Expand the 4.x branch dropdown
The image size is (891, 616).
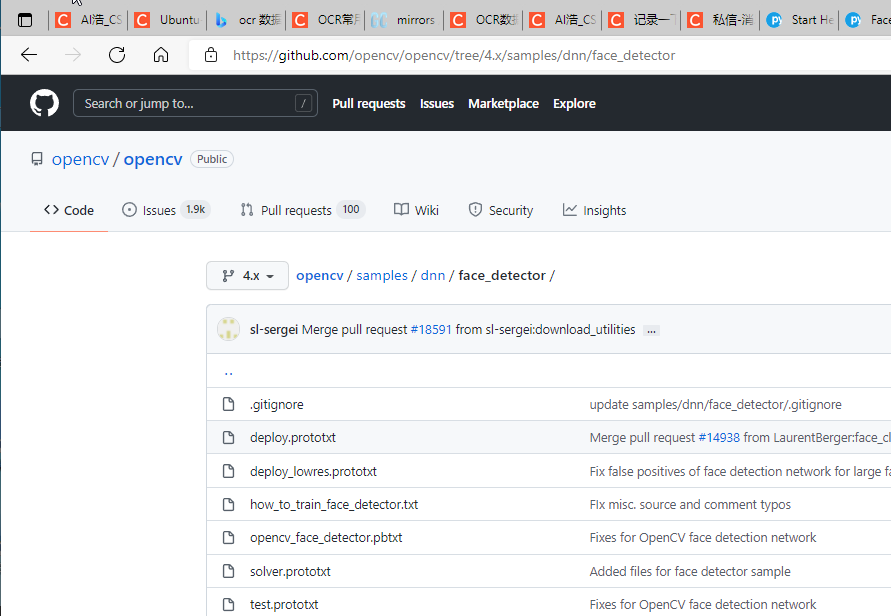(x=247, y=276)
